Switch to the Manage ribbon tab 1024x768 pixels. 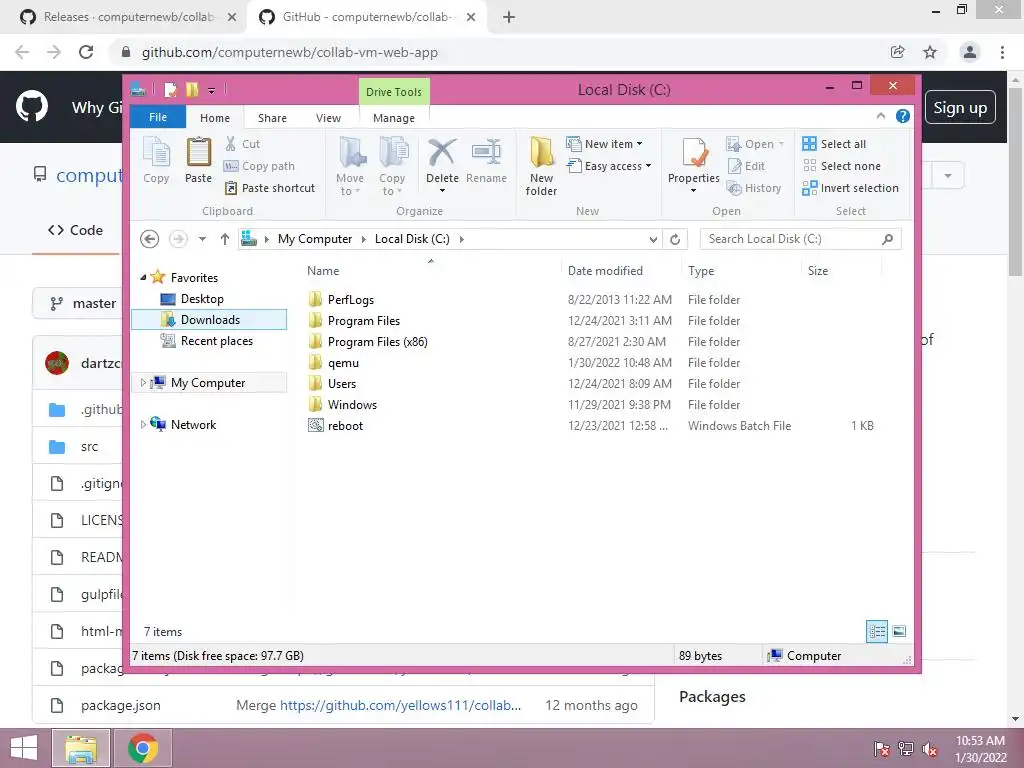click(394, 118)
